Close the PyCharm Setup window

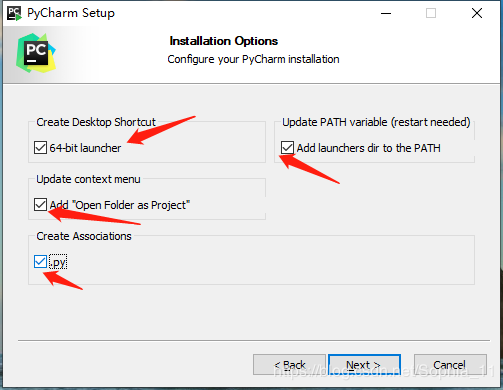point(477,13)
